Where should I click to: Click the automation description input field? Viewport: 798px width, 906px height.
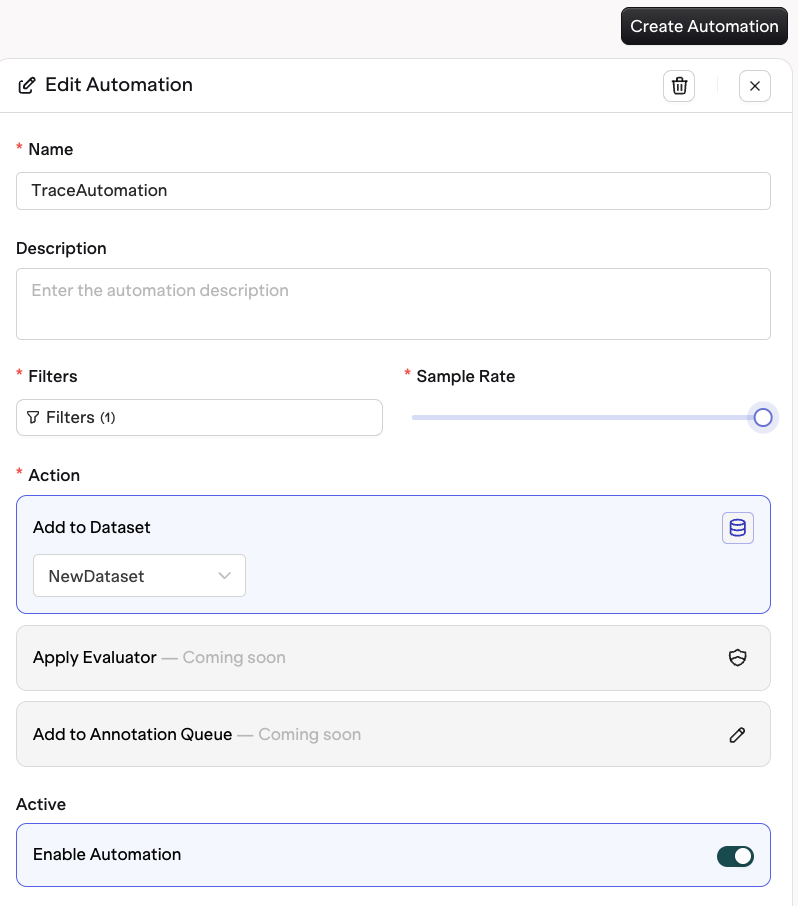point(393,303)
